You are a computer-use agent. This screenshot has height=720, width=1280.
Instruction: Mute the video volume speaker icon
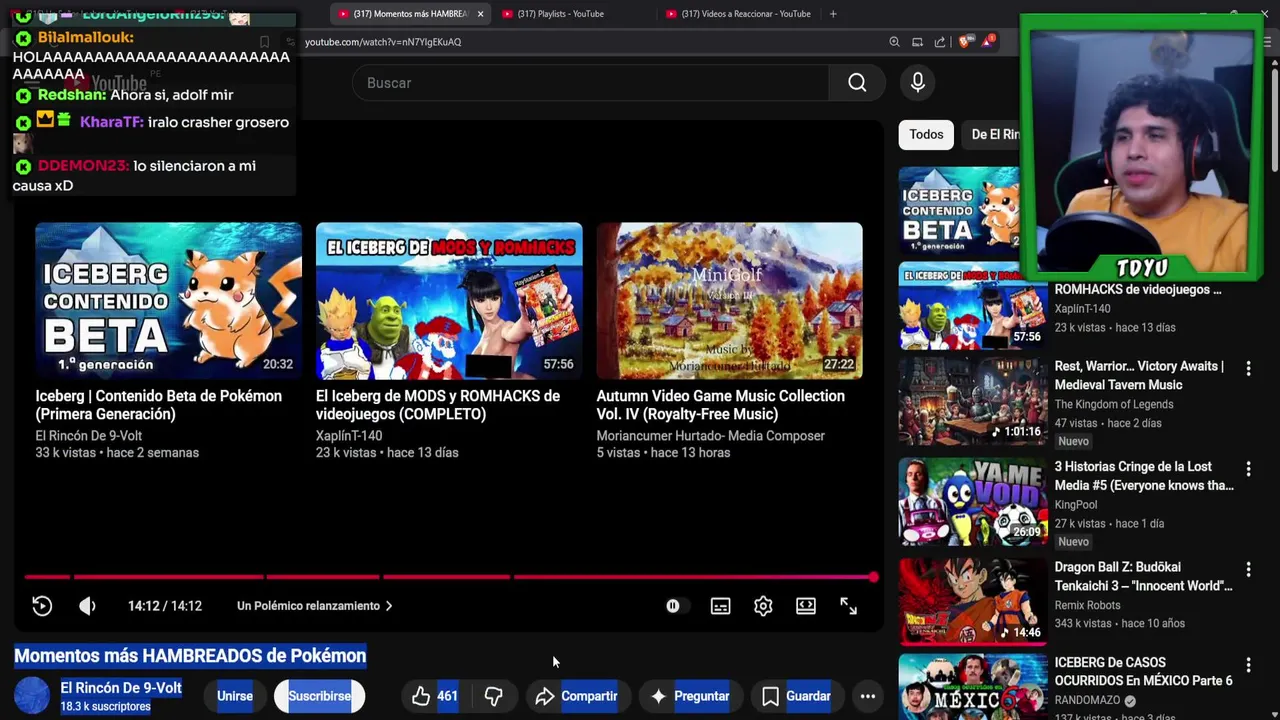[x=88, y=606]
